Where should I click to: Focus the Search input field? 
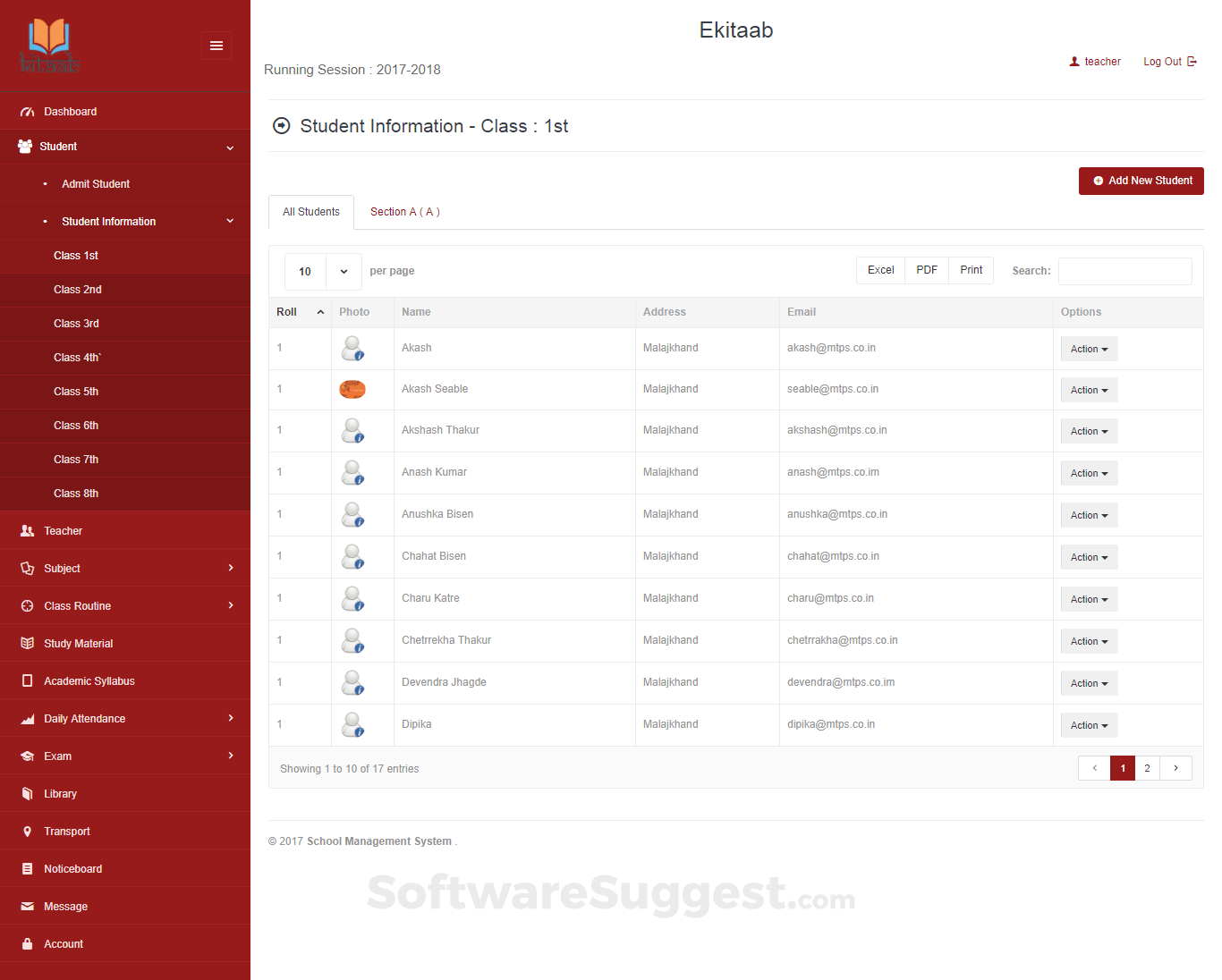pos(1125,271)
